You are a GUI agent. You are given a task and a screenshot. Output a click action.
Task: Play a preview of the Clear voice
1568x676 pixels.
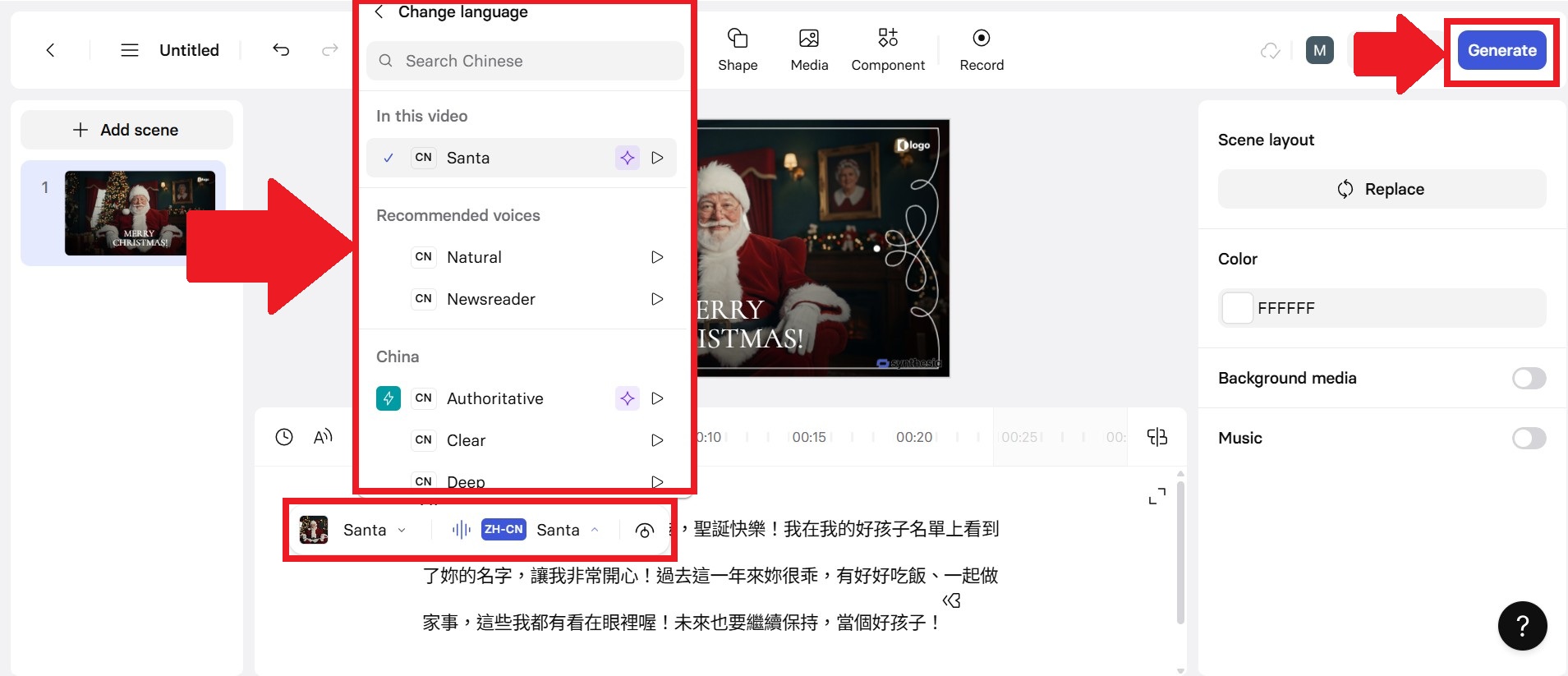tap(657, 440)
